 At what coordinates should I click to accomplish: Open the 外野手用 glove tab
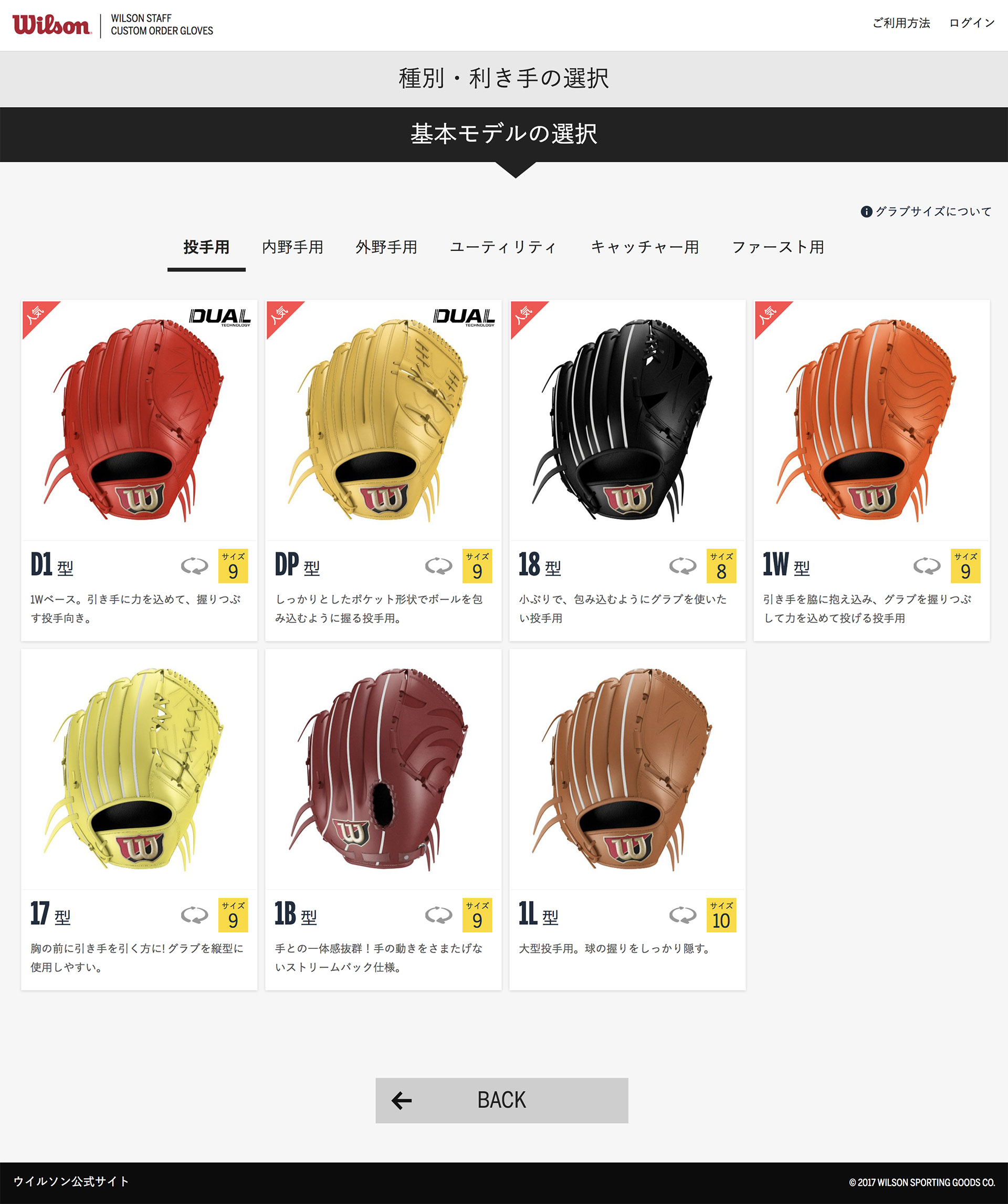click(x=386, y=247)
